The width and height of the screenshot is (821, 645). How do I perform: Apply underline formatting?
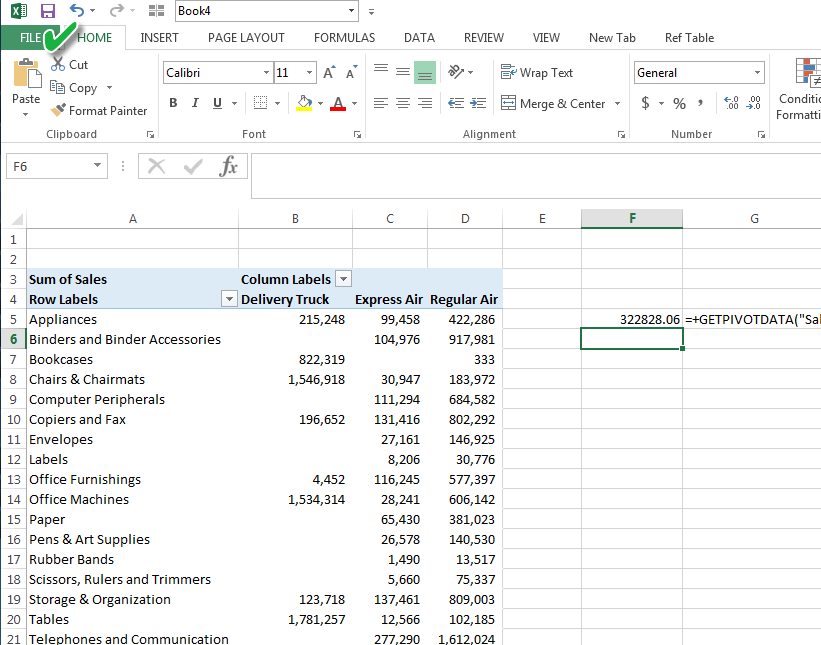tap(217, 103)
